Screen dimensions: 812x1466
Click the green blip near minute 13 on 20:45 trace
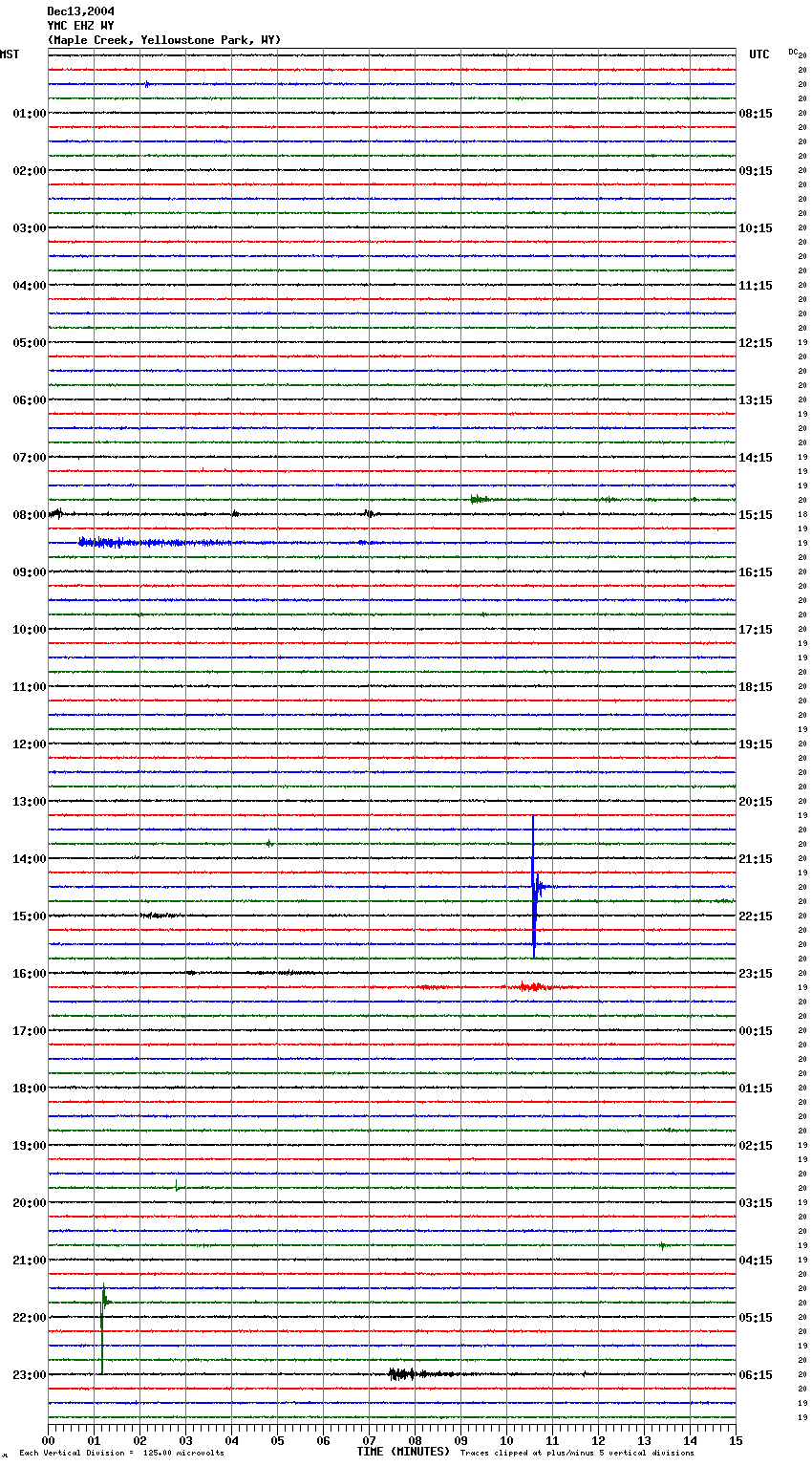(x=662, y=1245)
